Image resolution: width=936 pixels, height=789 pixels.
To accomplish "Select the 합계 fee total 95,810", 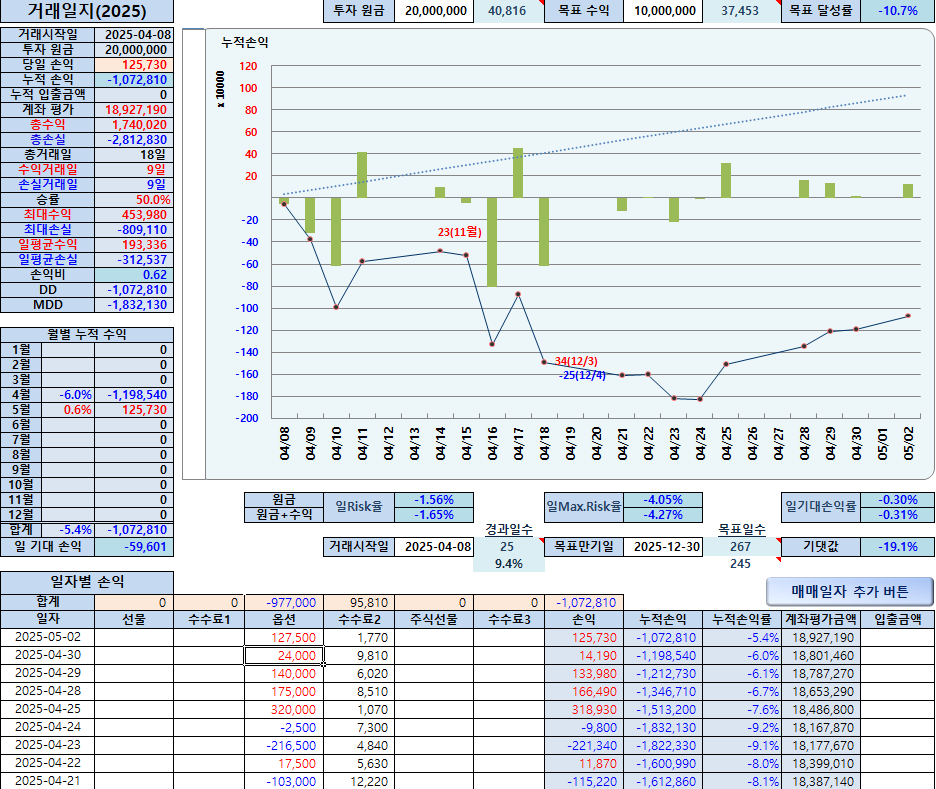I will 359,603.
